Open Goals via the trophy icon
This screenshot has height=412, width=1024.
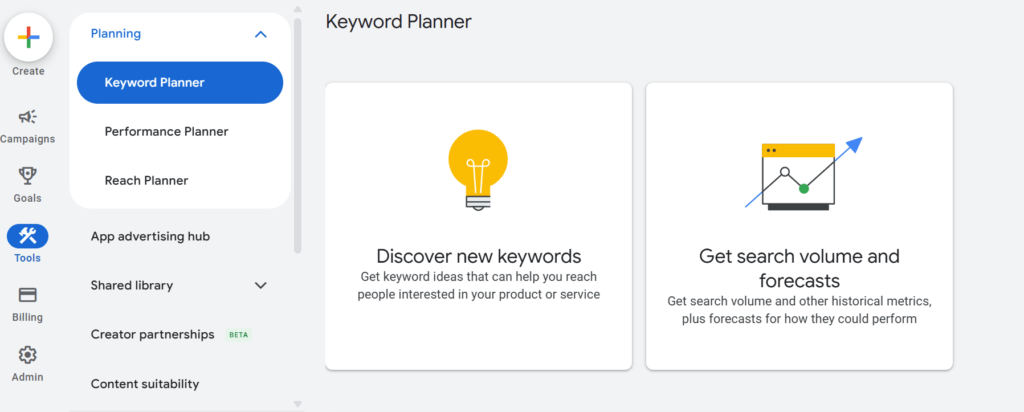[x=28, y=176]
